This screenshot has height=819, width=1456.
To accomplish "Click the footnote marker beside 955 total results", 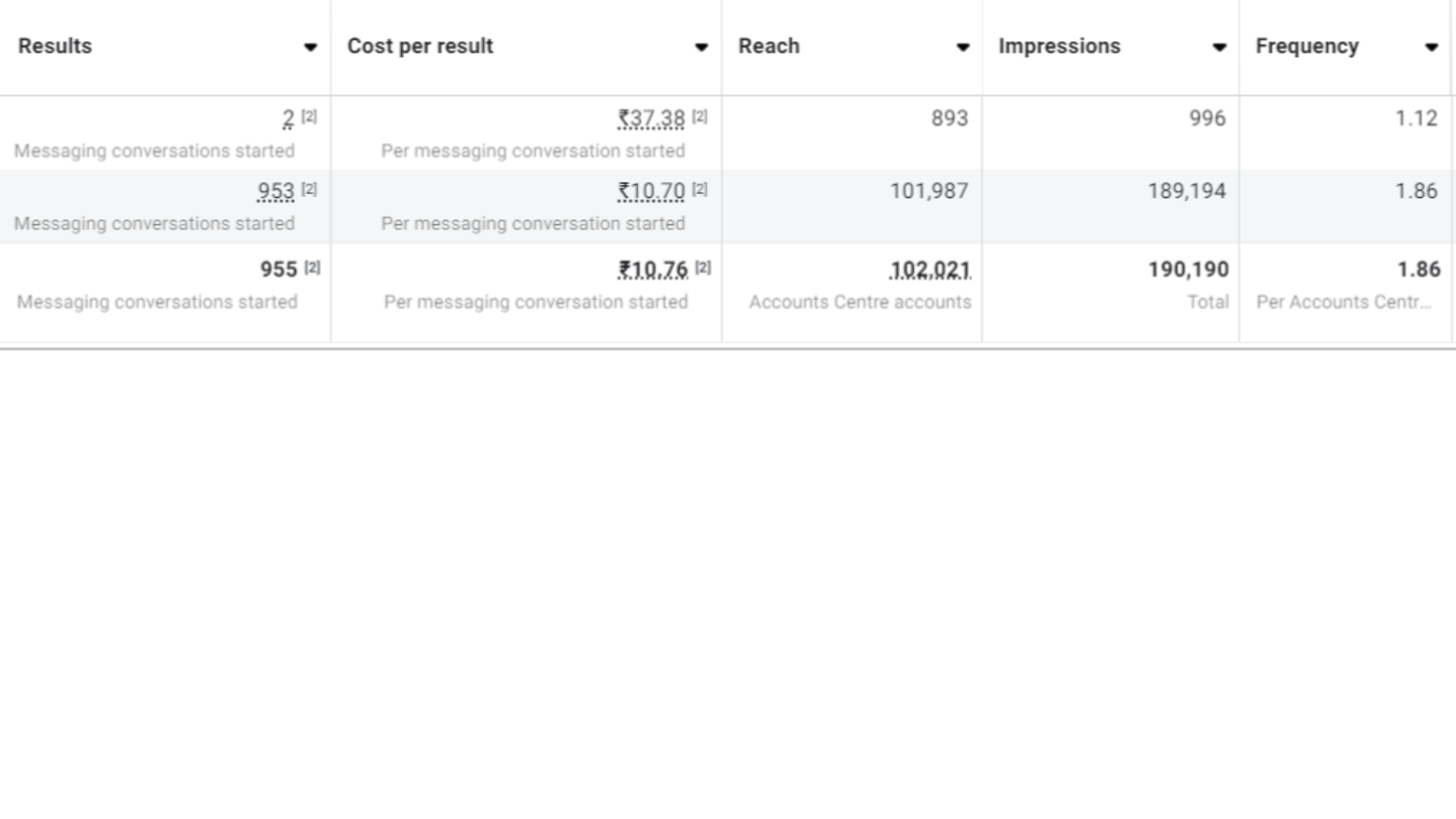I will 311,267.
